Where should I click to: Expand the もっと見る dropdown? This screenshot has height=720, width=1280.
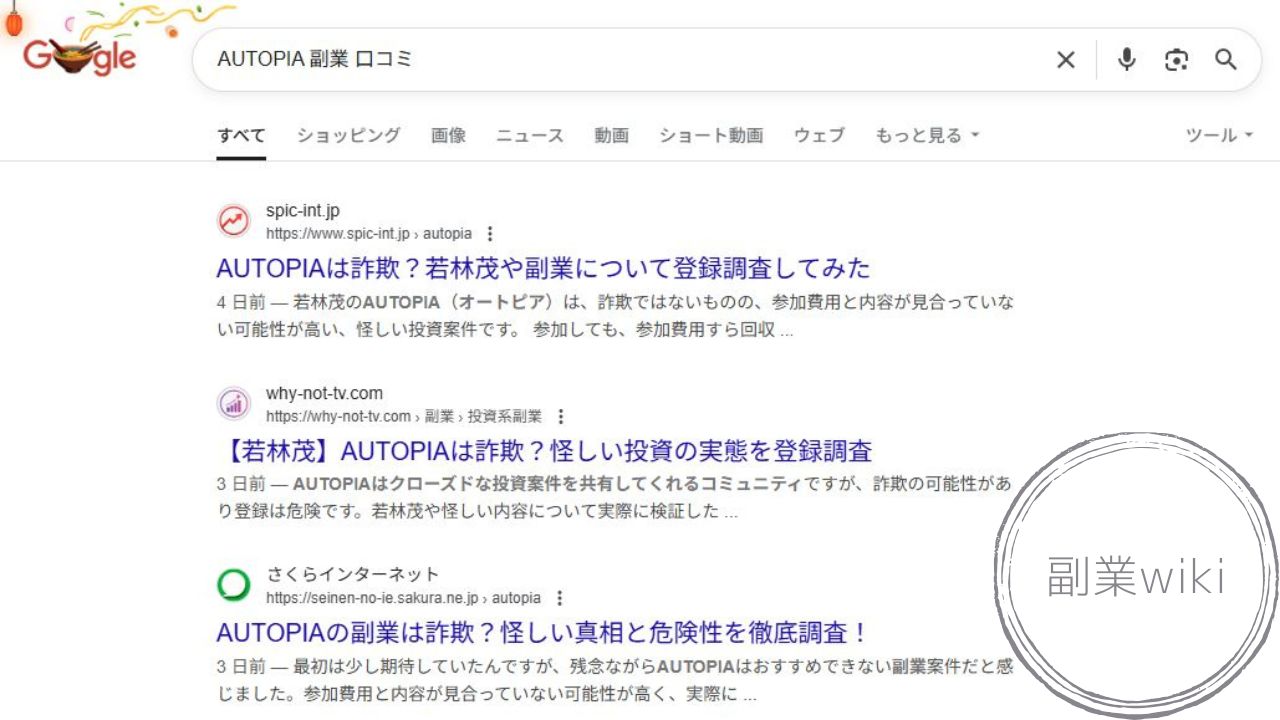point(927,135)
